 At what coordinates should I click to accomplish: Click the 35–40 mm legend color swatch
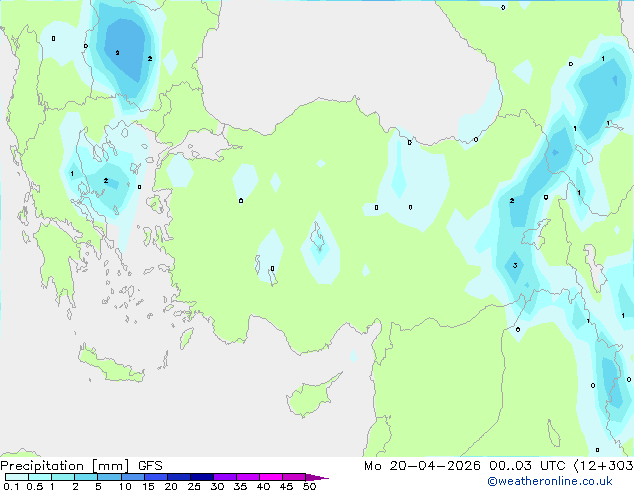click(248, 477)
